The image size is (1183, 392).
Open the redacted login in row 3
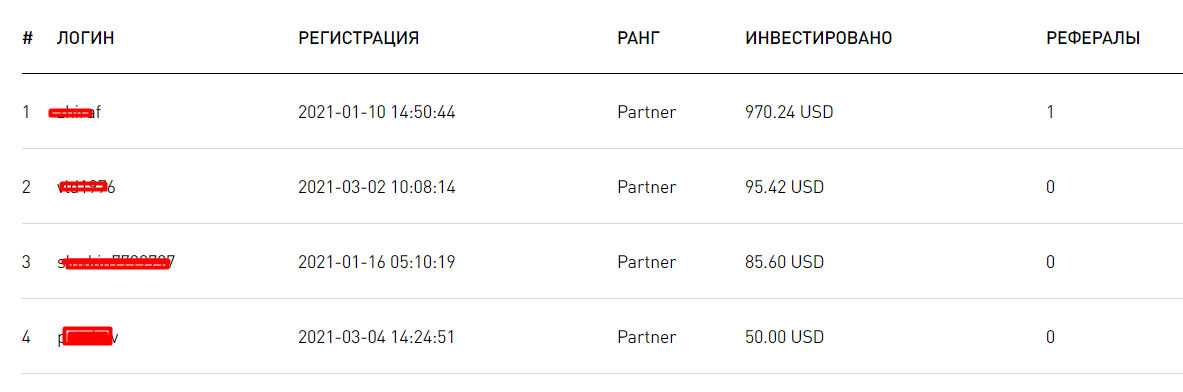(x=116, y=262)
